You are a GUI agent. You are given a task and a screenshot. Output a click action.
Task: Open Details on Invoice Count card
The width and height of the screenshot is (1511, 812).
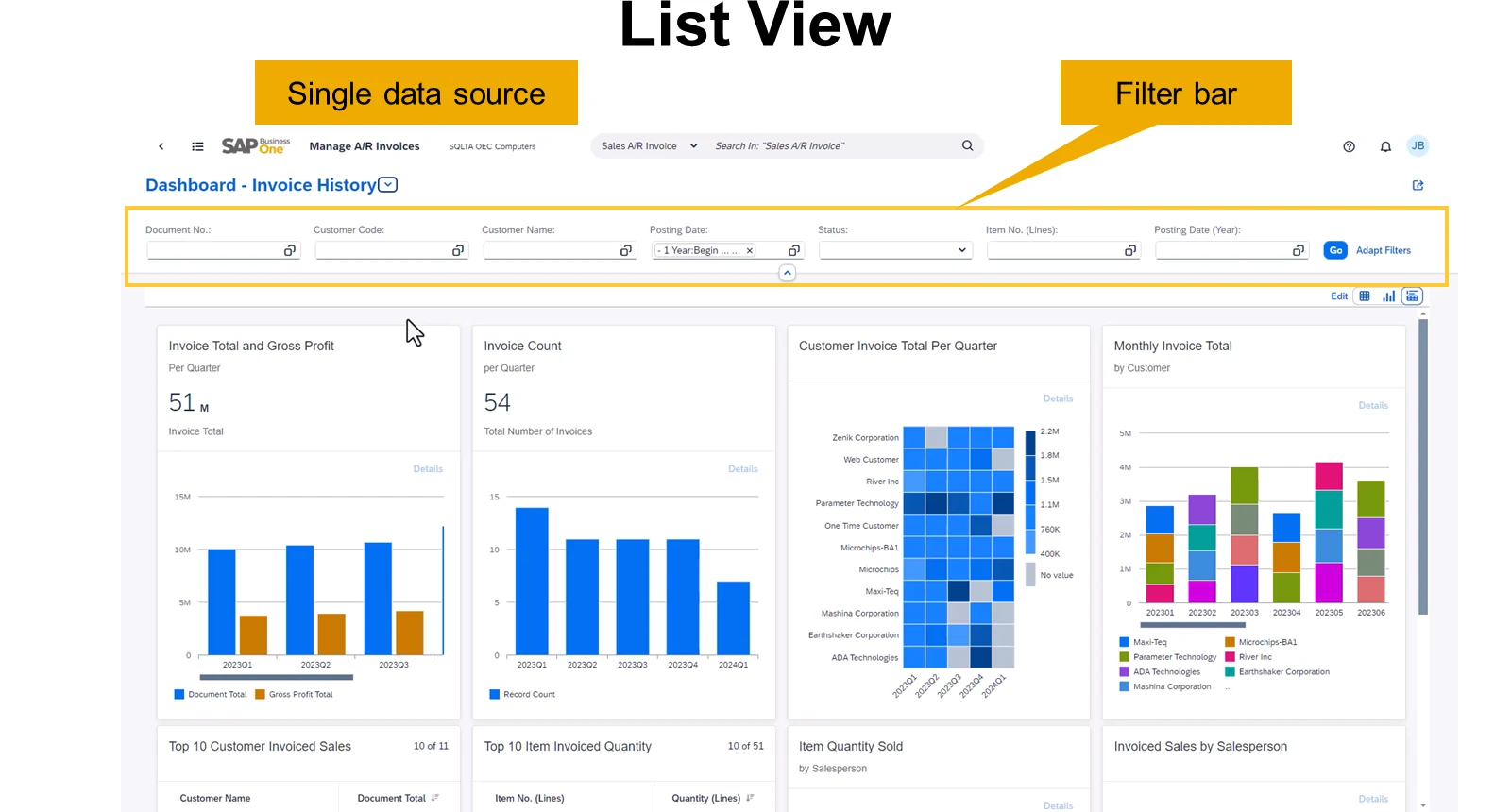[742, 469]
